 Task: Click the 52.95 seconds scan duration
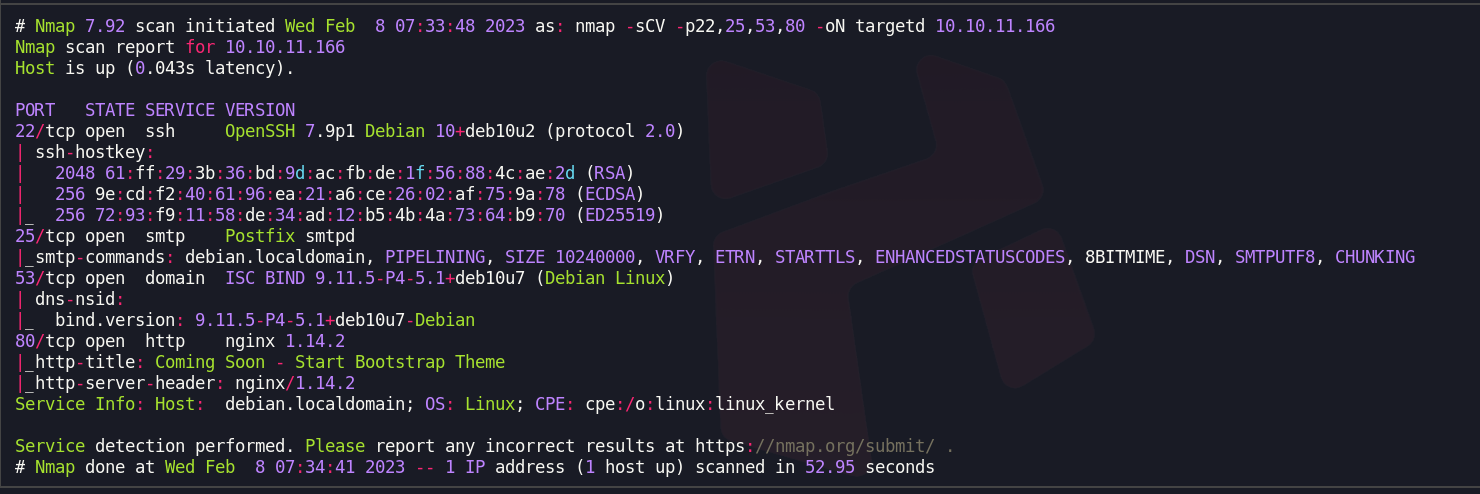[x=870, y=467]
